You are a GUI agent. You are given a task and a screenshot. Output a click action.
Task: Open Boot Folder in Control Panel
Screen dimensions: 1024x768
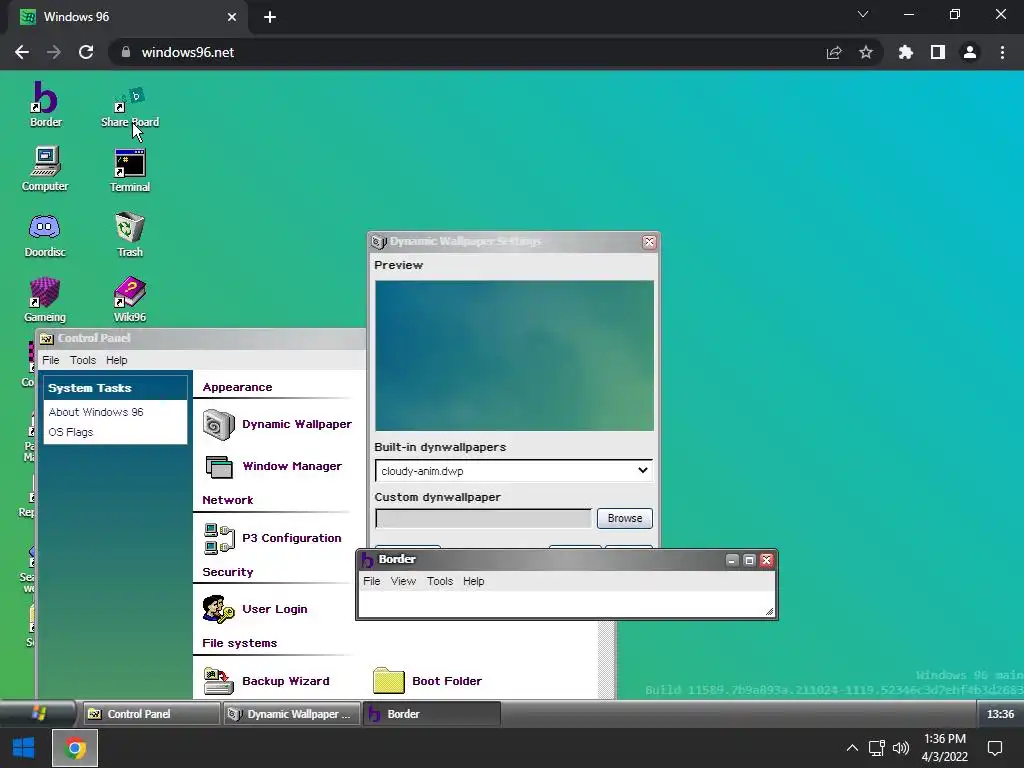pos(427,681)
